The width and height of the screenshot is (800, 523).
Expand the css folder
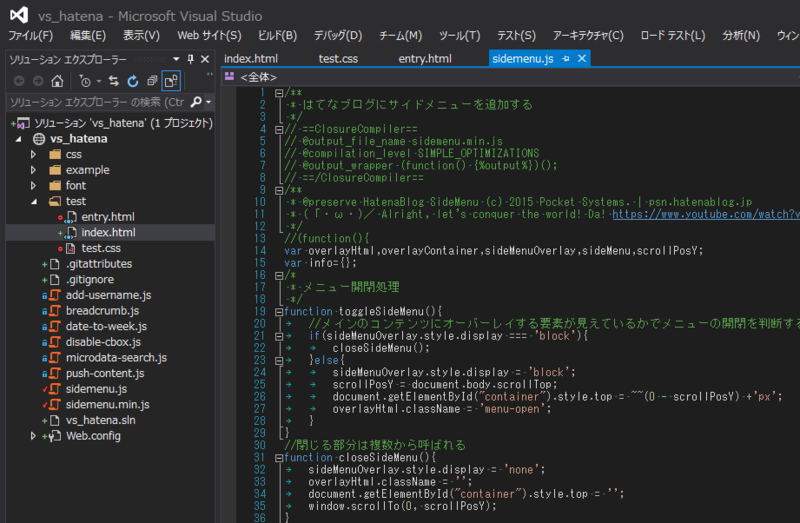coord(33,154)
